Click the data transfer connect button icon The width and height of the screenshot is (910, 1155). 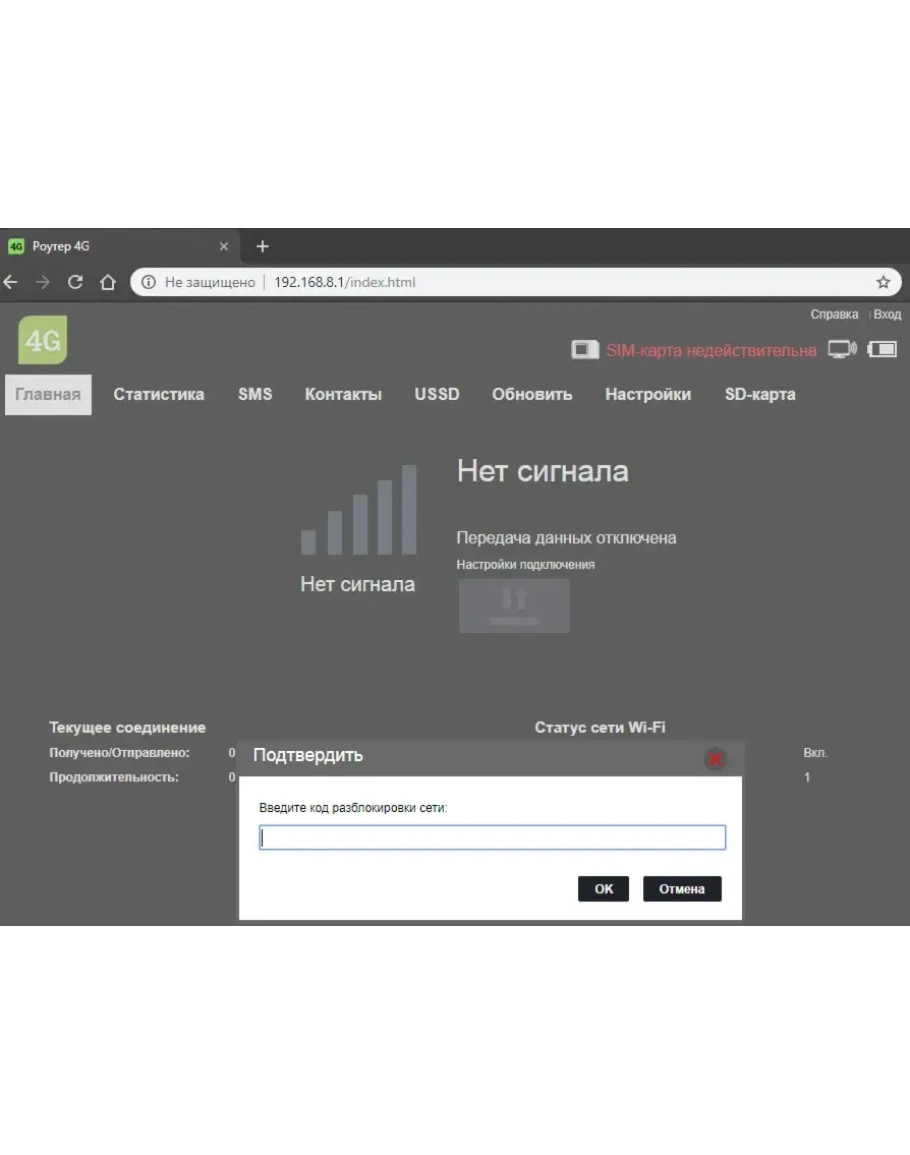click(514, 606)
